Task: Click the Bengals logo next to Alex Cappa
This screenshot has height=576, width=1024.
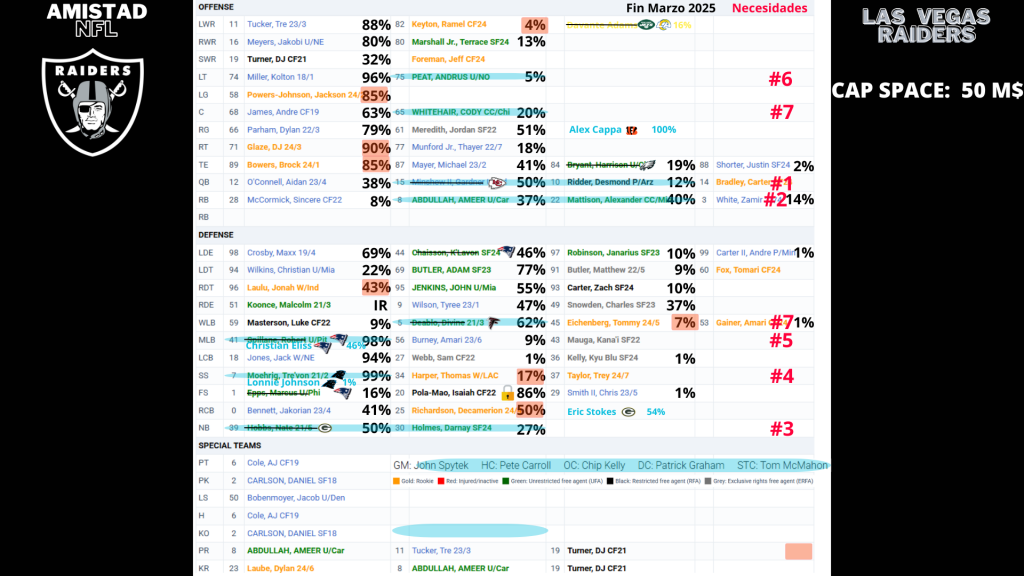Action: (x=632, y=130)
